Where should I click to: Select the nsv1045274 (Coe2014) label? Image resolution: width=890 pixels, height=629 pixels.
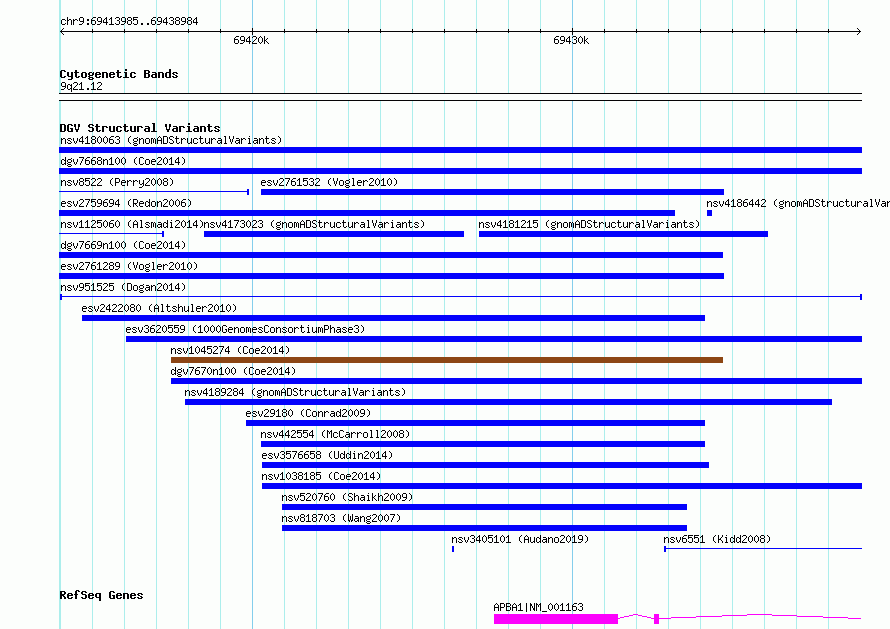(x=230, y=350)
